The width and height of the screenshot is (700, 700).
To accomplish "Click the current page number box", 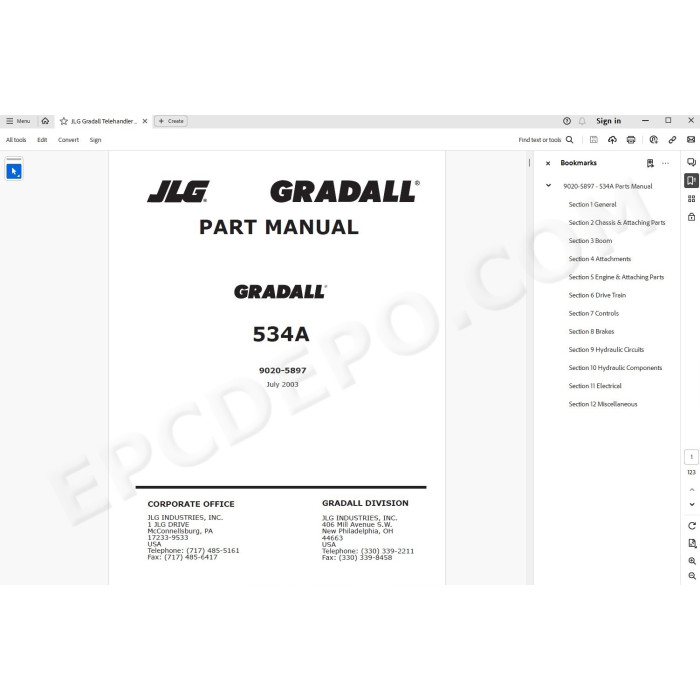I will tap(691, 457).
